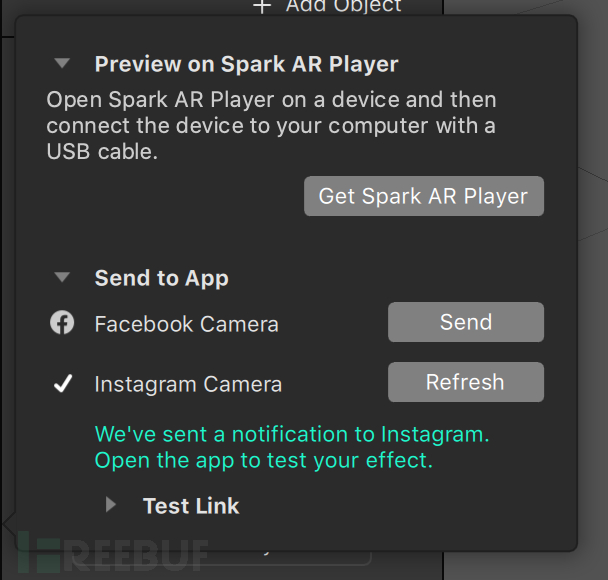This screenshot has height=580, width=608.
Task: Expand the Test Link section
Action: (111, 504)
